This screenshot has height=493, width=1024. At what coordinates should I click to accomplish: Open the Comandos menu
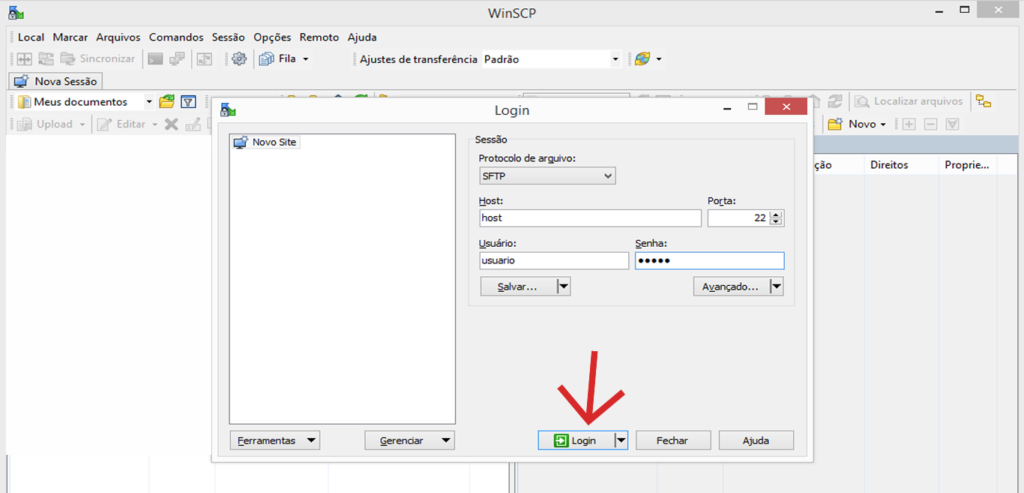coord(176,37)
